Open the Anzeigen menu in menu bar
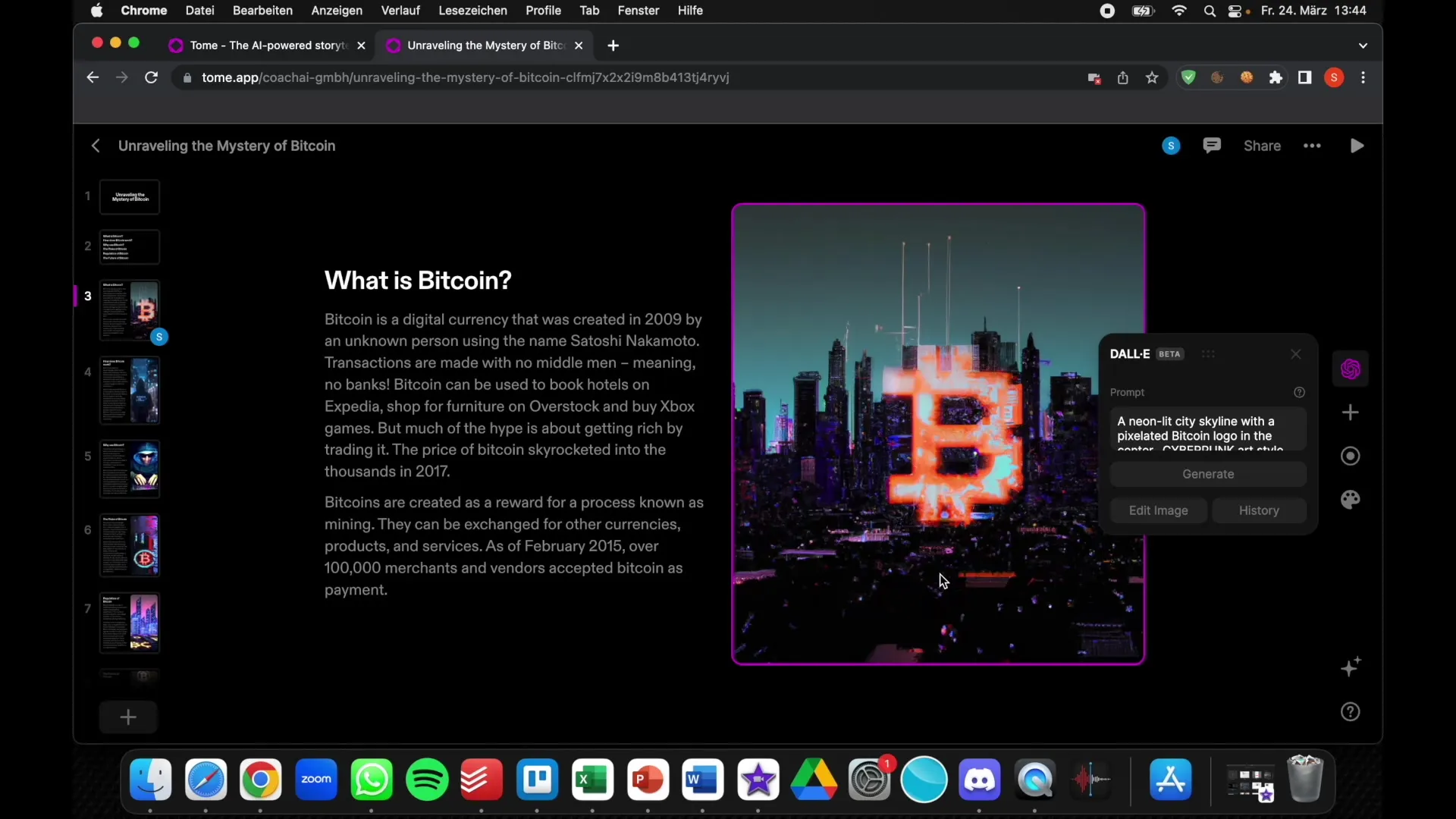Screen dimensions: 1456x819 pyautogui.click(x=336, y=10)
